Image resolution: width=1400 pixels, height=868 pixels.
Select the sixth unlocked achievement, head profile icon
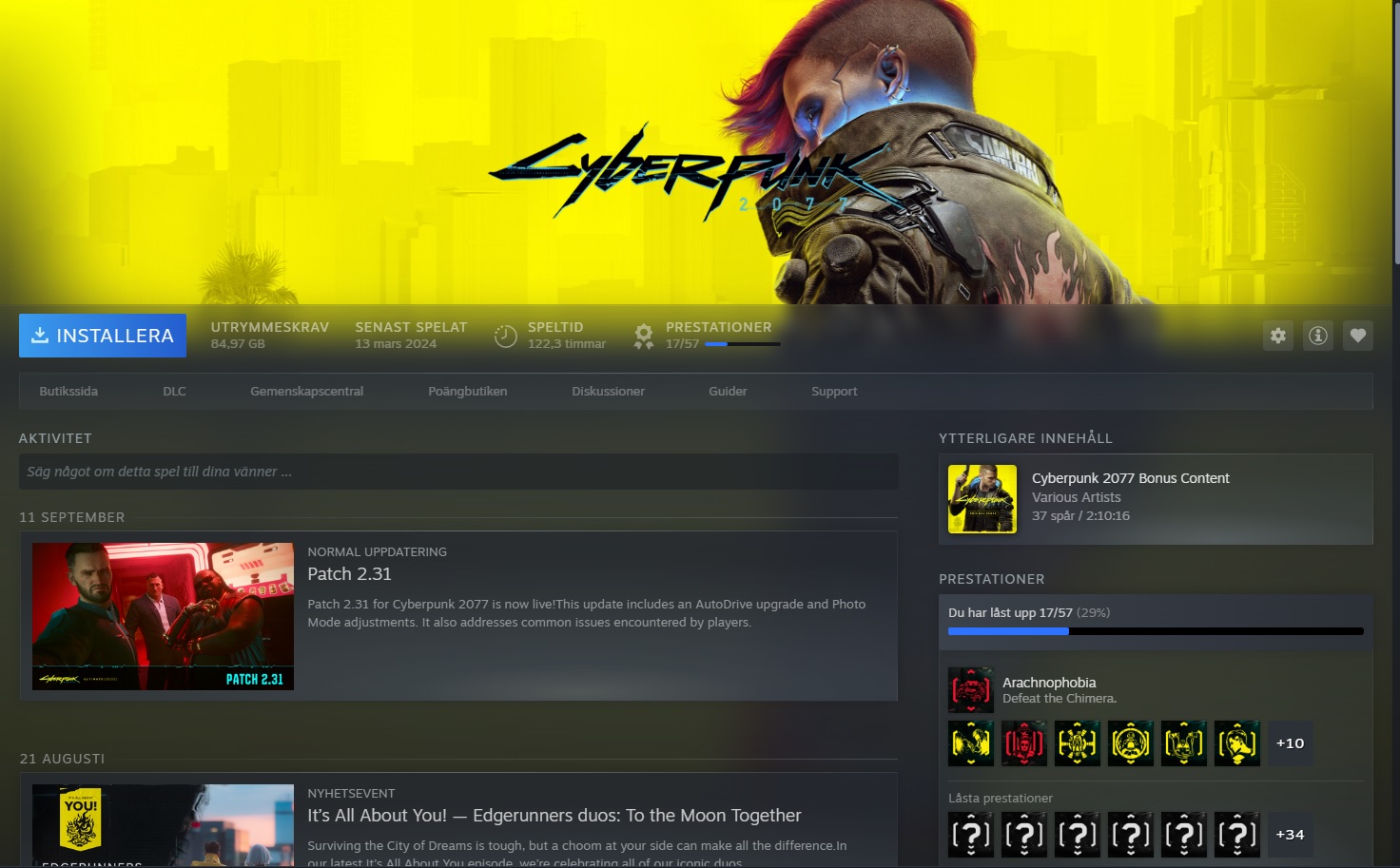[x=1237, y=743]
